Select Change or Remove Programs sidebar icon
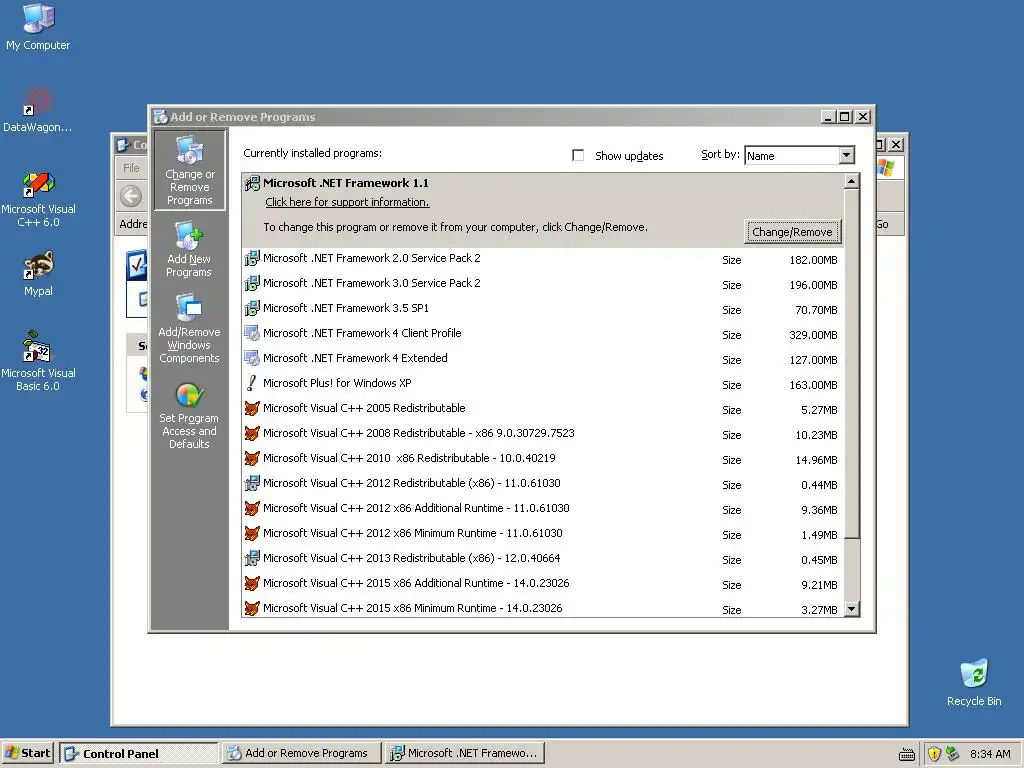The width and height of the screenshot is (1024, 768). [189, 170]
